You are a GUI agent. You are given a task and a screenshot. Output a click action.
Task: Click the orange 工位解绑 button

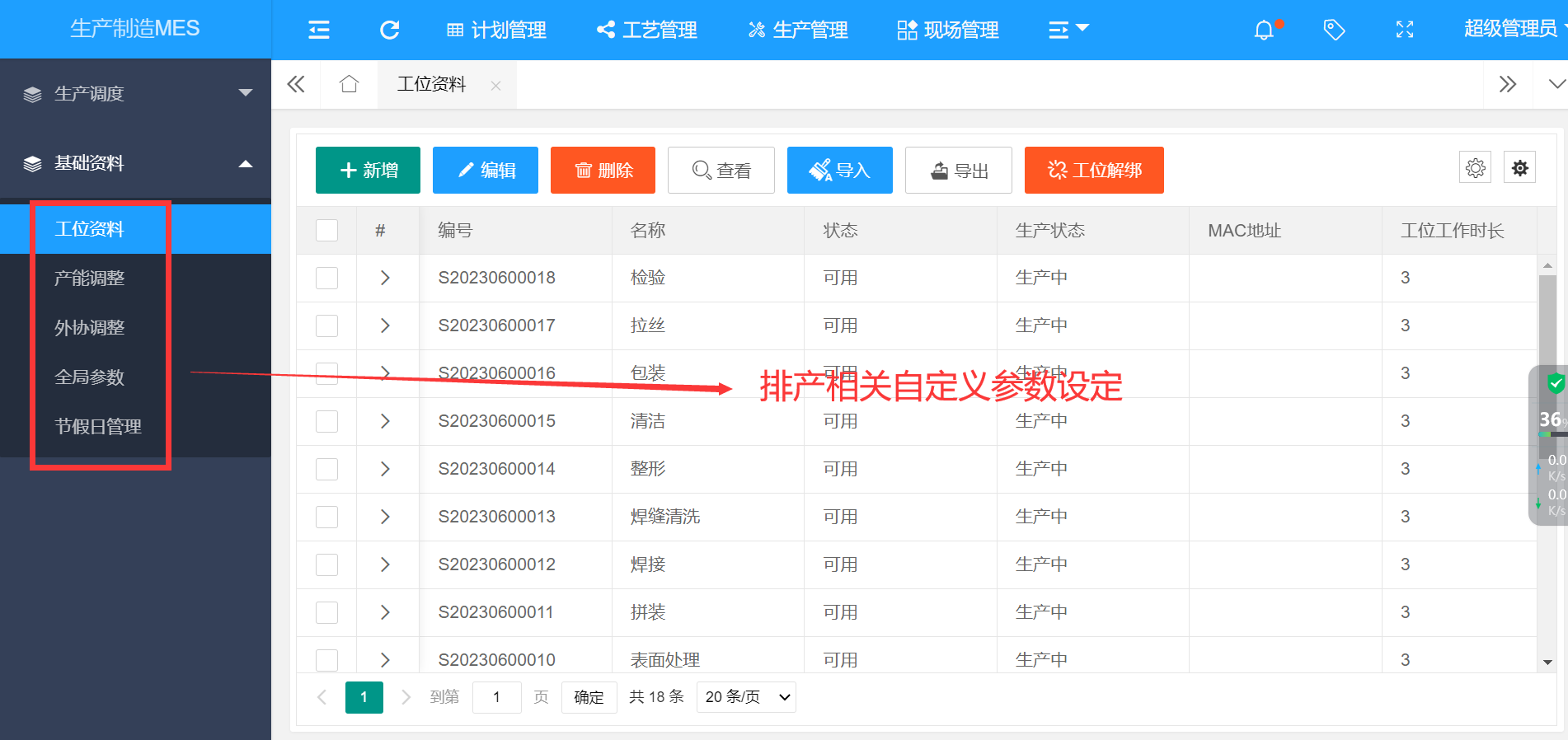pyautogui.click(x=1094, y=171)
